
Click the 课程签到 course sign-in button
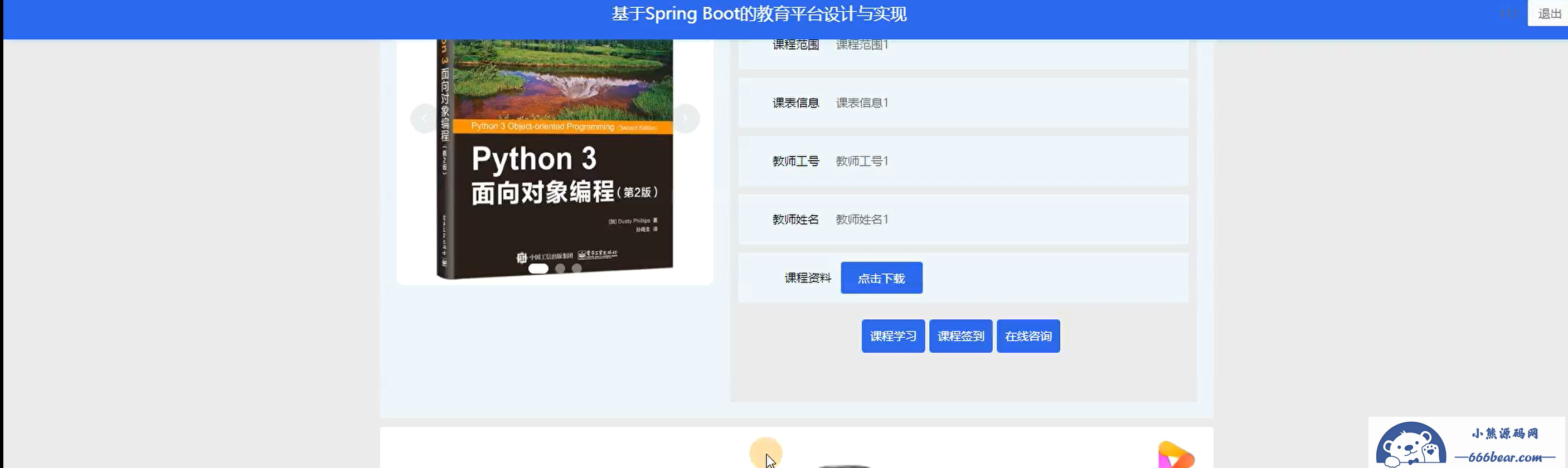point(960,336)
